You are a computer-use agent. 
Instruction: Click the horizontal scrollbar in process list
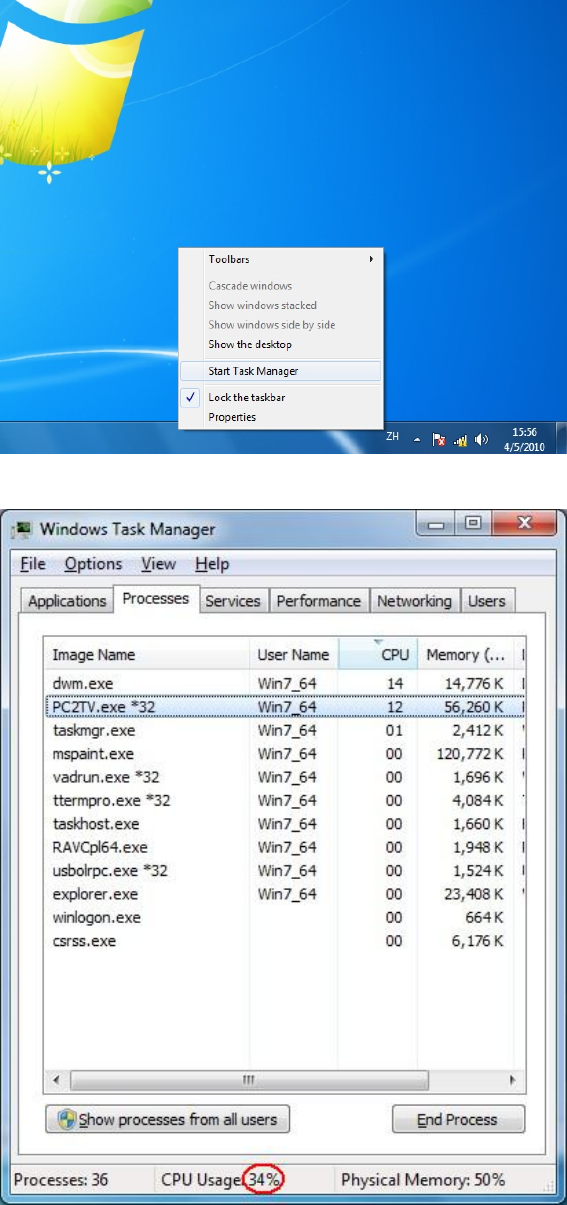pyautogui.click(x=285, y=1081)
